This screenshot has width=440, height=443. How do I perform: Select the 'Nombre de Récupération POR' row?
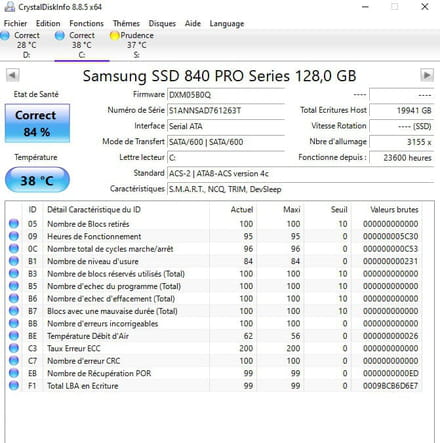point(215,373)
